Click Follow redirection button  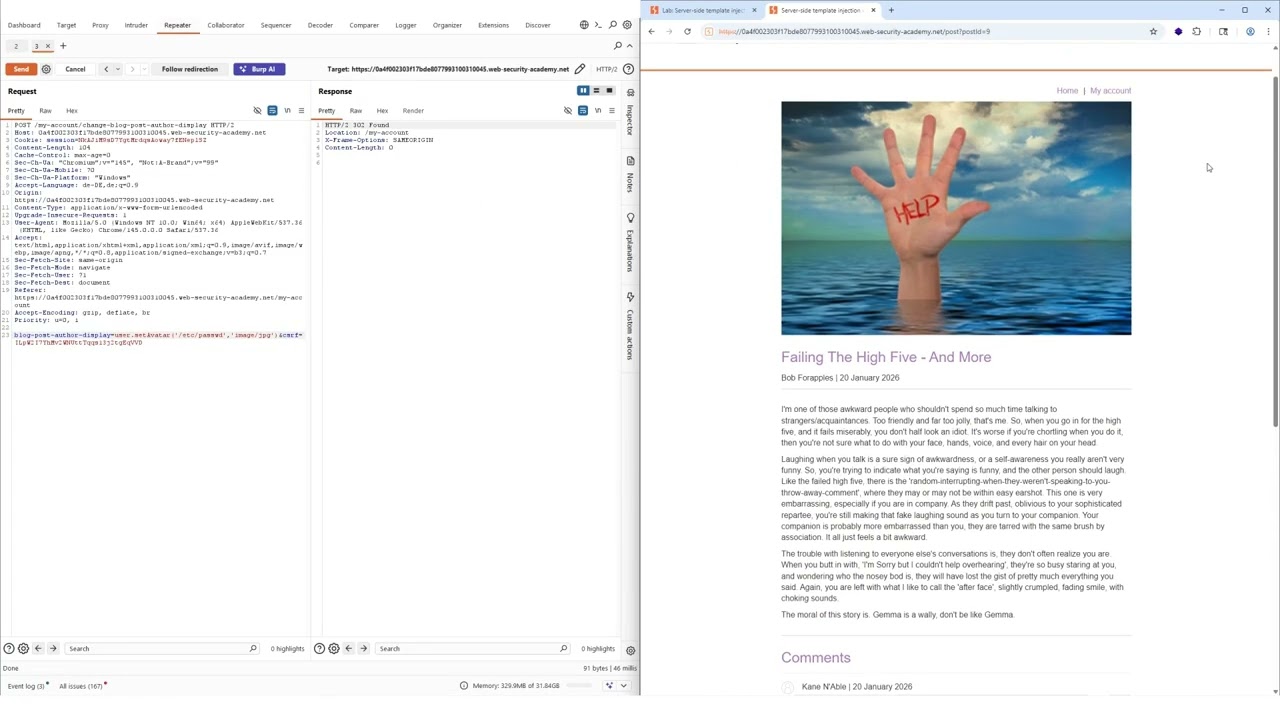(x=190, y=69)
